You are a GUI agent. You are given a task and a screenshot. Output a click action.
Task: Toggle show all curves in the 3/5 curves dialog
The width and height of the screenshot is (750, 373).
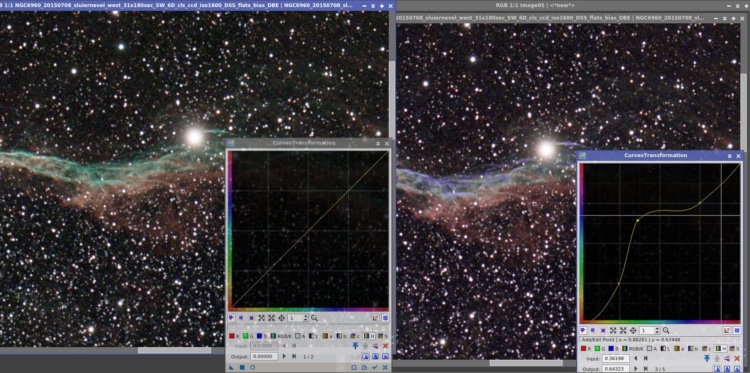tap(727, 330)
